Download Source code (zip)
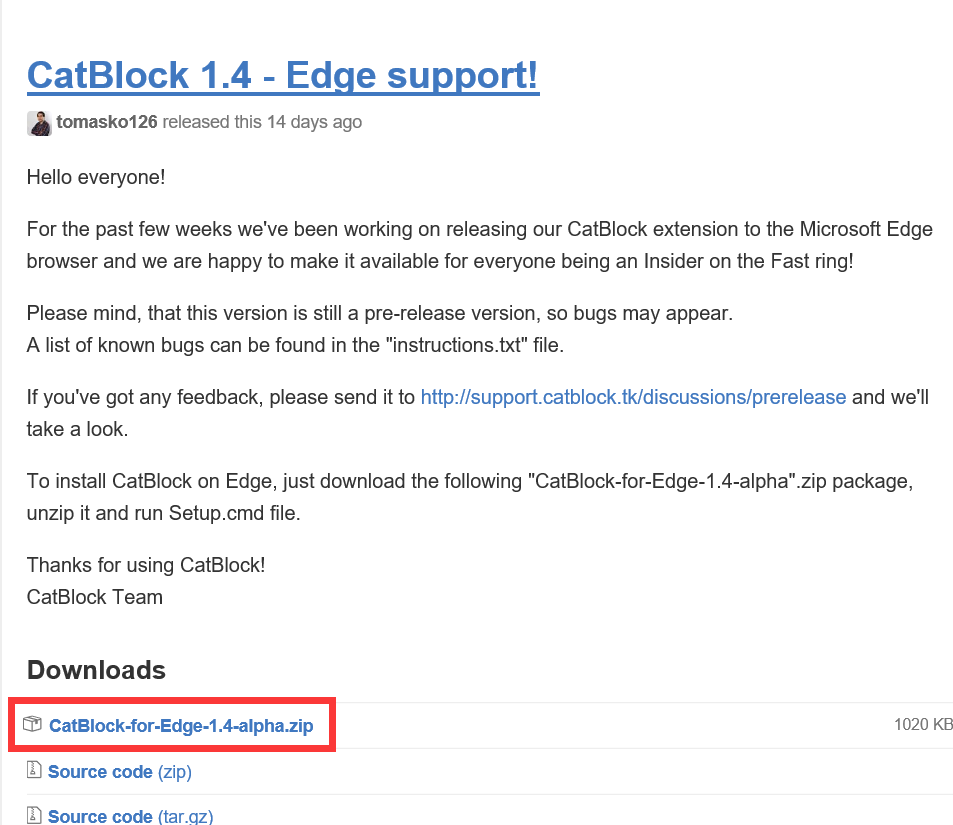The height and width of the screenshot is (825, 953). pyautogui.click(x=119, y=772)
